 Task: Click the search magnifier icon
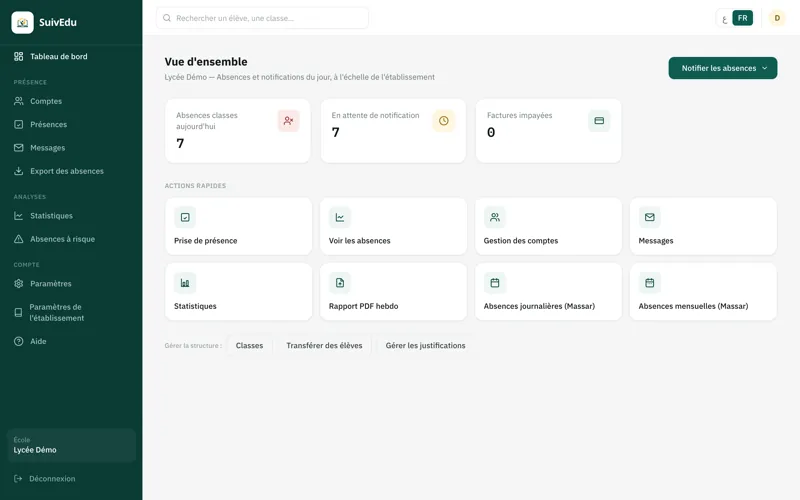[167, 18]
